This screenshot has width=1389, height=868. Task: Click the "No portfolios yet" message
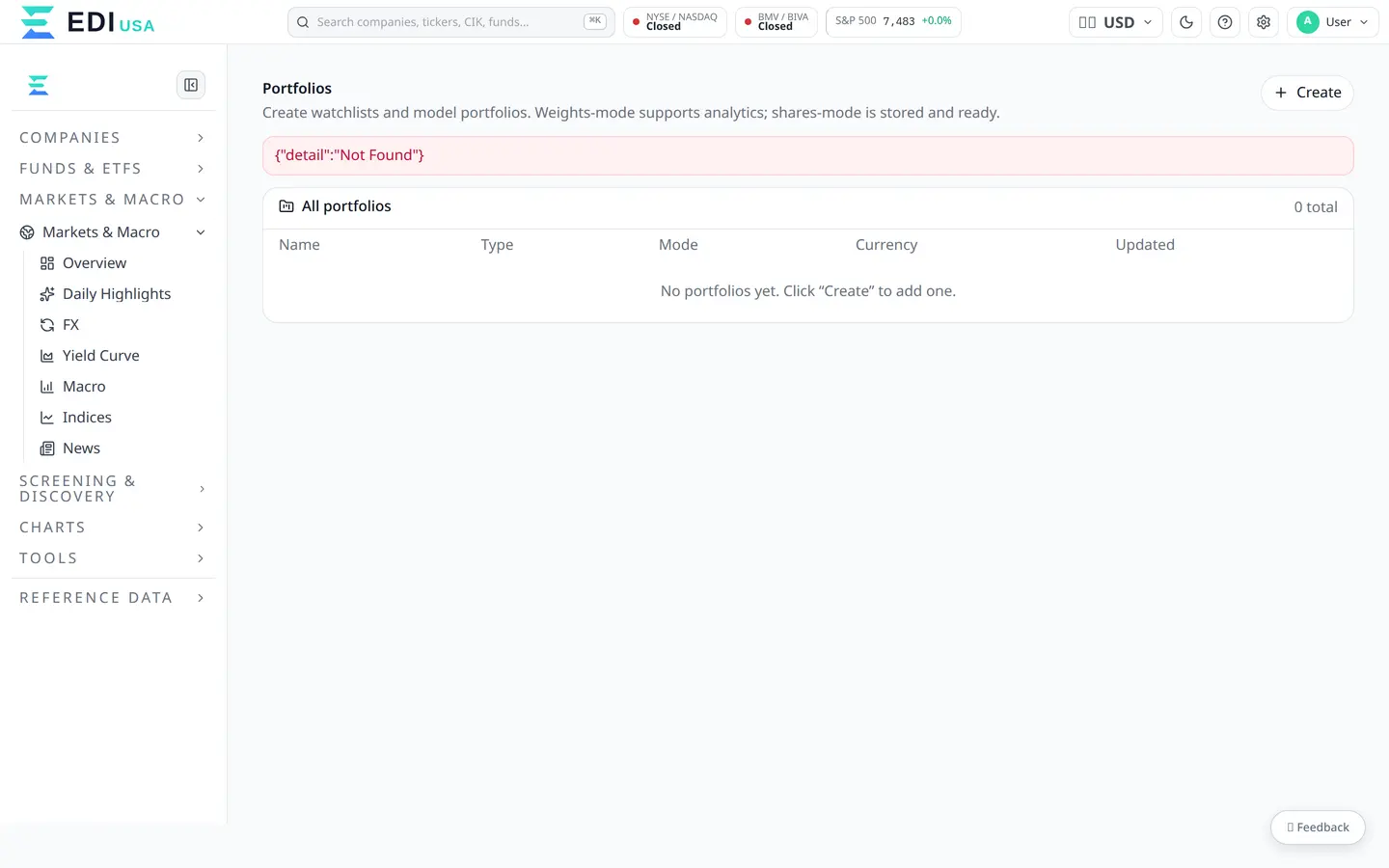808,291
